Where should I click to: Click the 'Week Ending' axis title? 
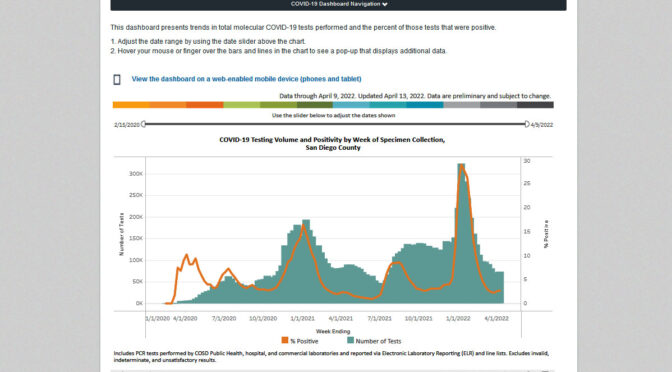[x=333, y=331]
